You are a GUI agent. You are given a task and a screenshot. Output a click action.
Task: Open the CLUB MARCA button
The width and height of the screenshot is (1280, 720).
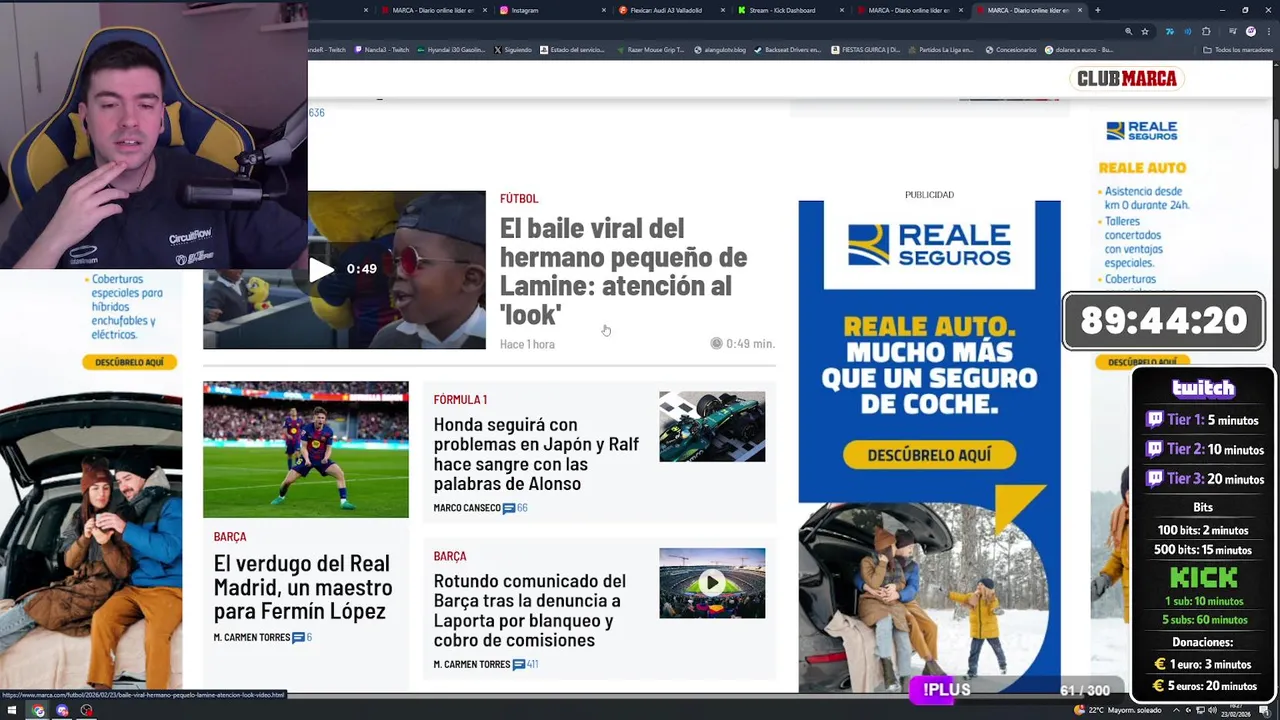pyautogui.click(x=1126, y=78)
